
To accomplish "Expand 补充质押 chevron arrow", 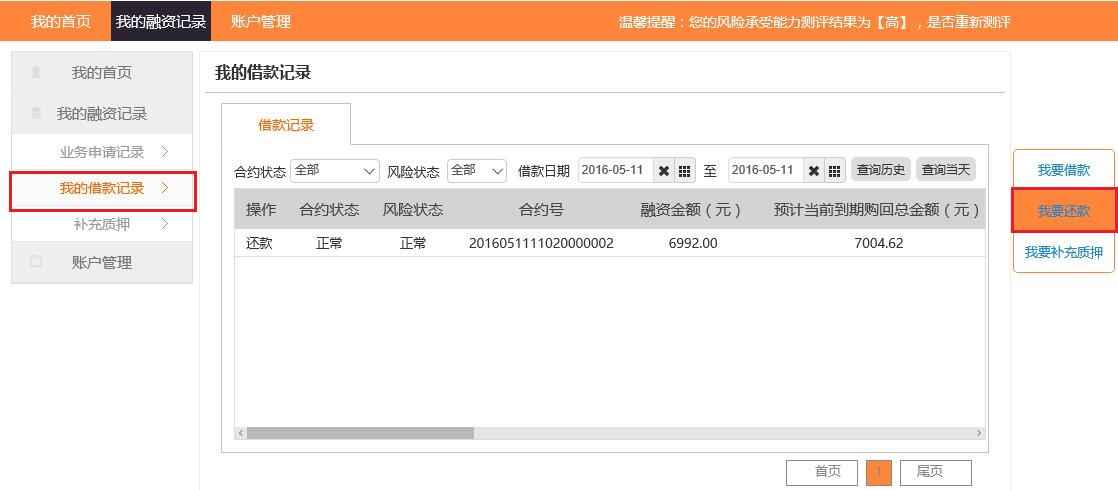I will click(x=164, y=225).
